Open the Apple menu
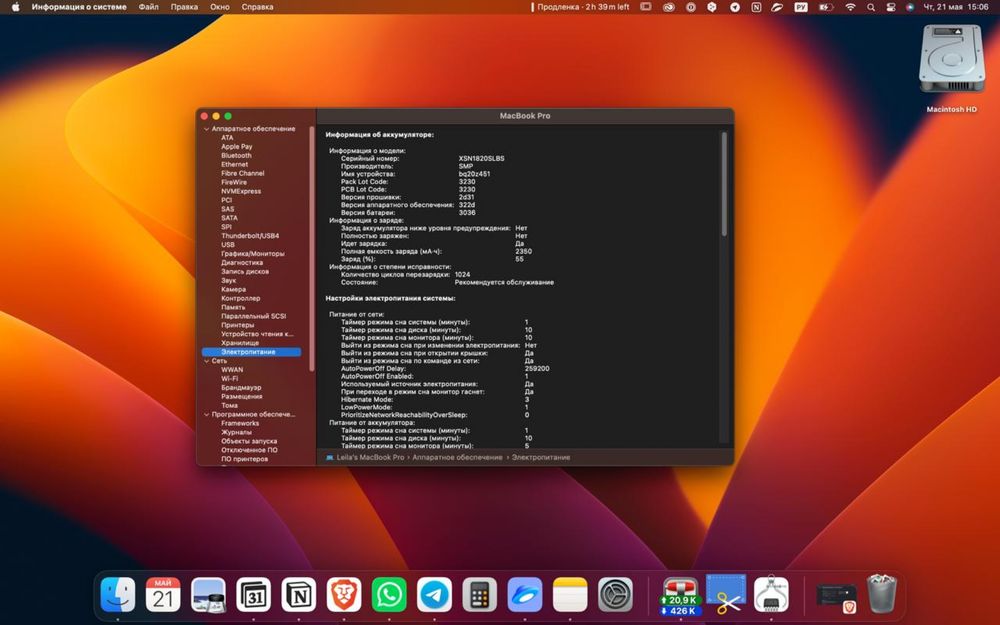The height and width of the screenshot is (625, 1000). click(x=15, y=7)
